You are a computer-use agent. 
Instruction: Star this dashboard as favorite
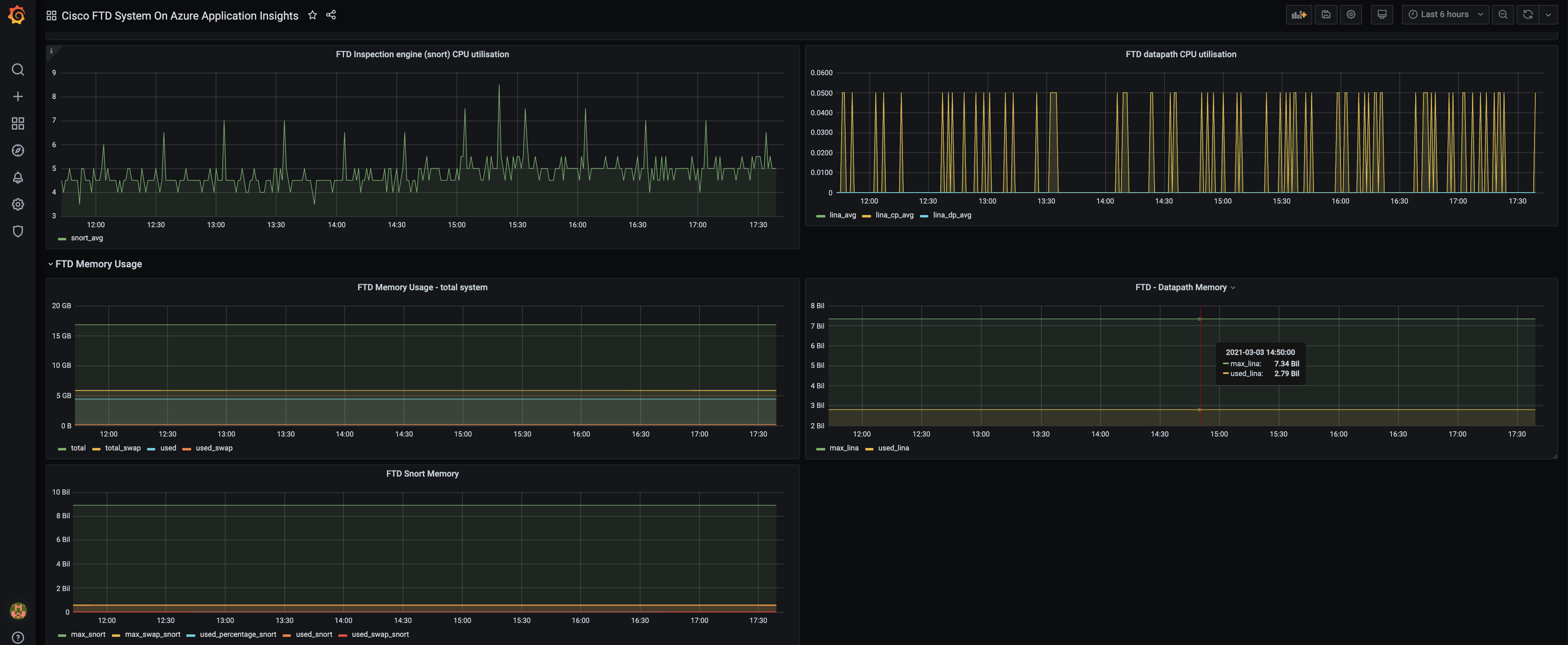312,15
